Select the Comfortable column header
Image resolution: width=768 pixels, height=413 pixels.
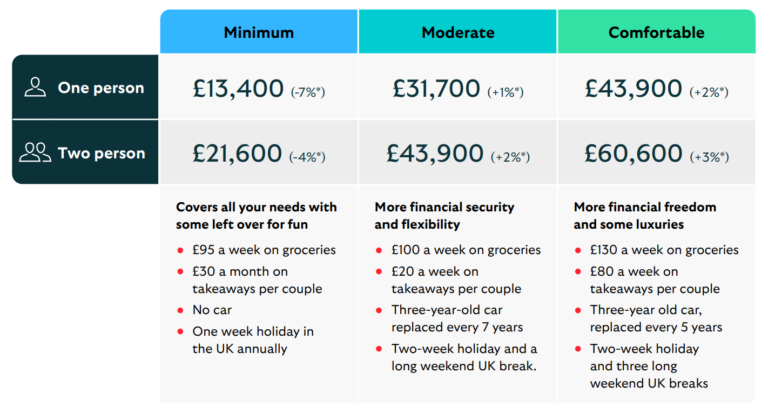pos(656,32)
